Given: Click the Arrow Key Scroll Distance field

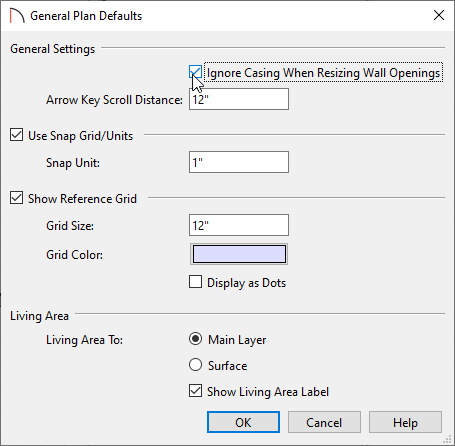Looking at the screenshot, I should 239,99.
